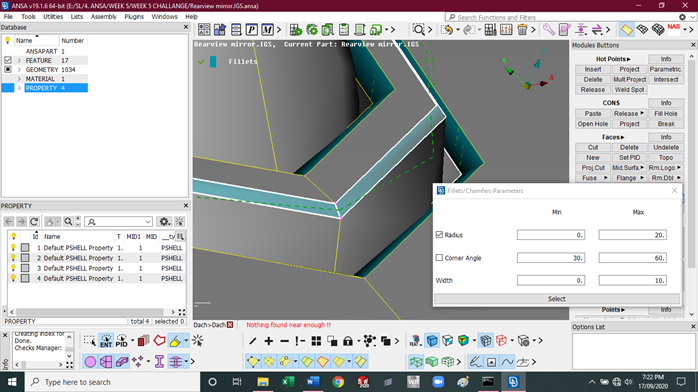
Task: Click the undo arrow icon in top toolbar
Action: (x=447, y=30)
